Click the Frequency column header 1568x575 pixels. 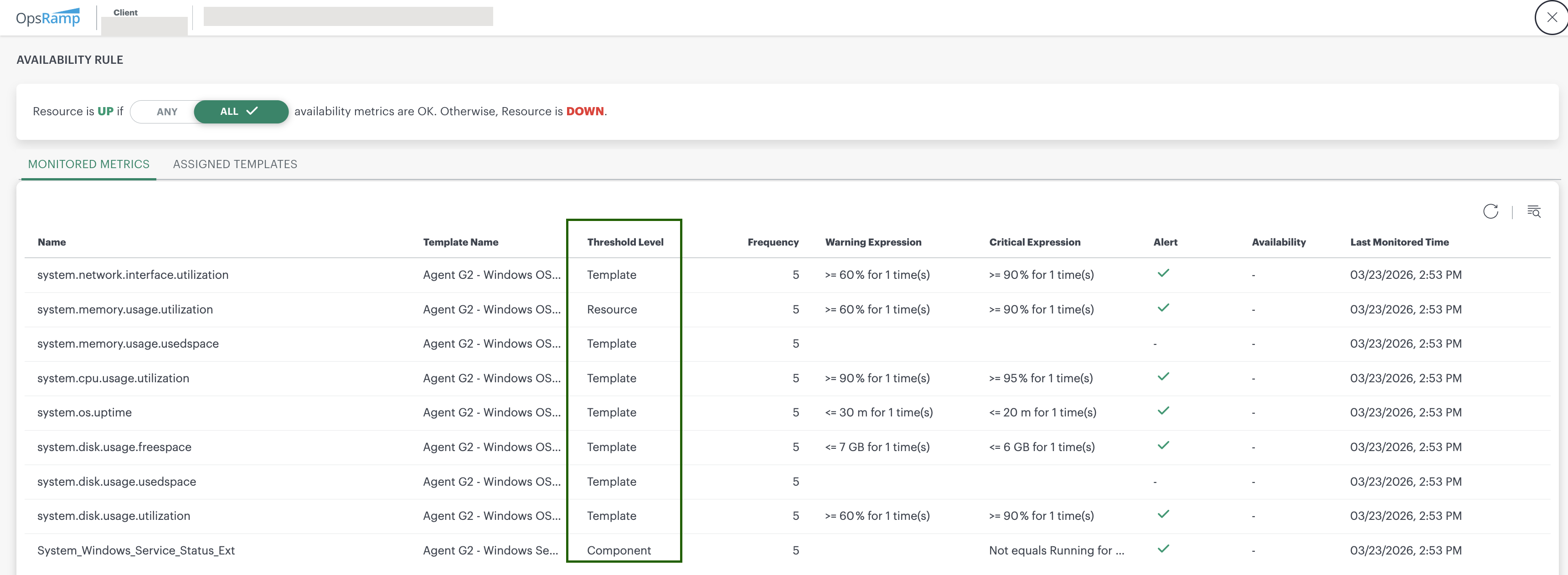(773, 242)
